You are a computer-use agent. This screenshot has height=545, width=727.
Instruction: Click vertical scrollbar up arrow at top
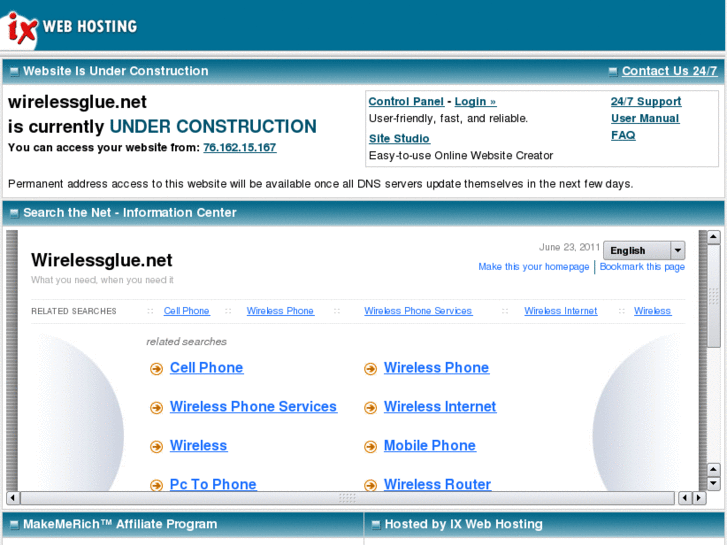tap(714, 237)
